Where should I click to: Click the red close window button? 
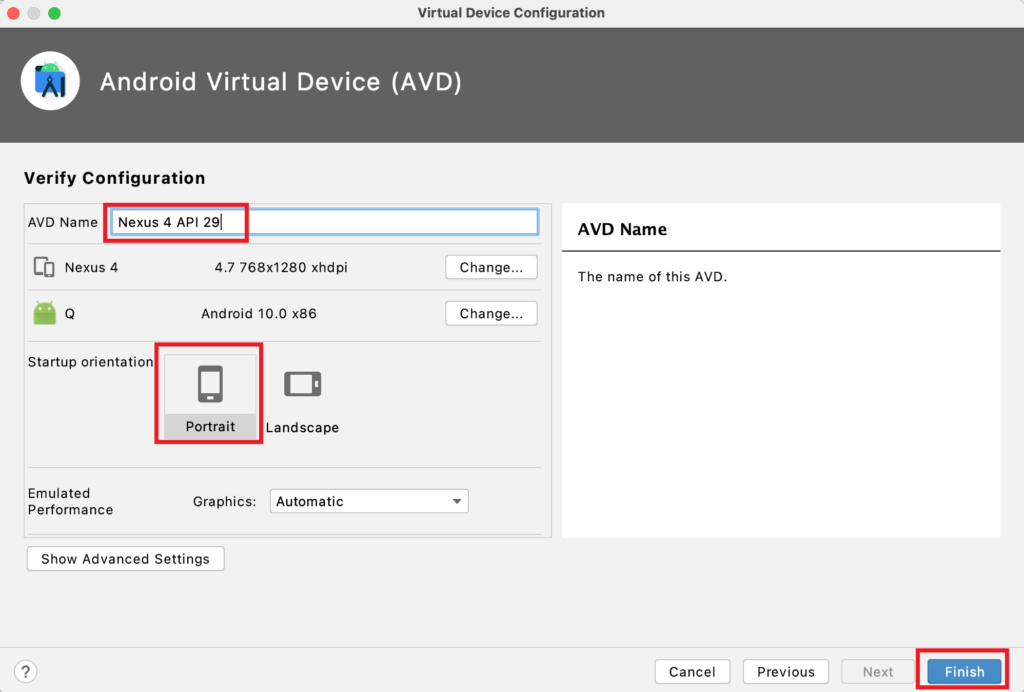coord(13,13)
